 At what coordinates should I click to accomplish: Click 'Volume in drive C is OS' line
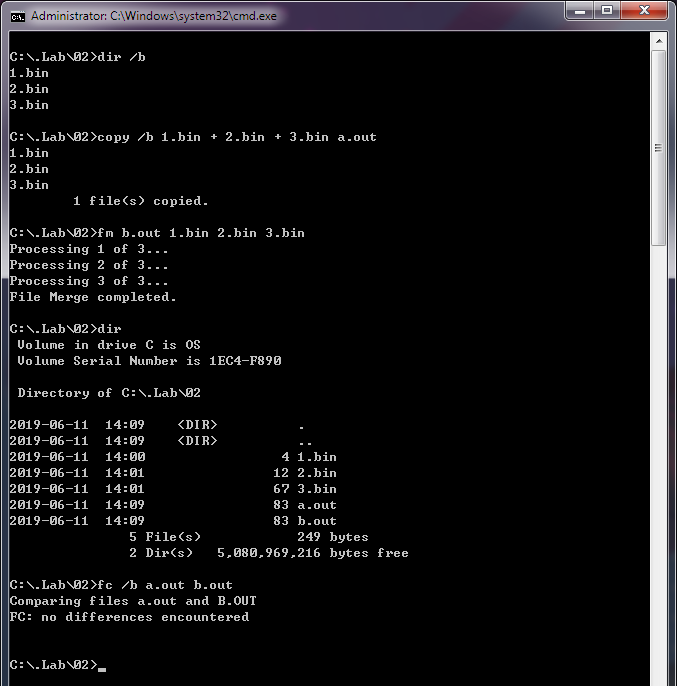(109, 345)
